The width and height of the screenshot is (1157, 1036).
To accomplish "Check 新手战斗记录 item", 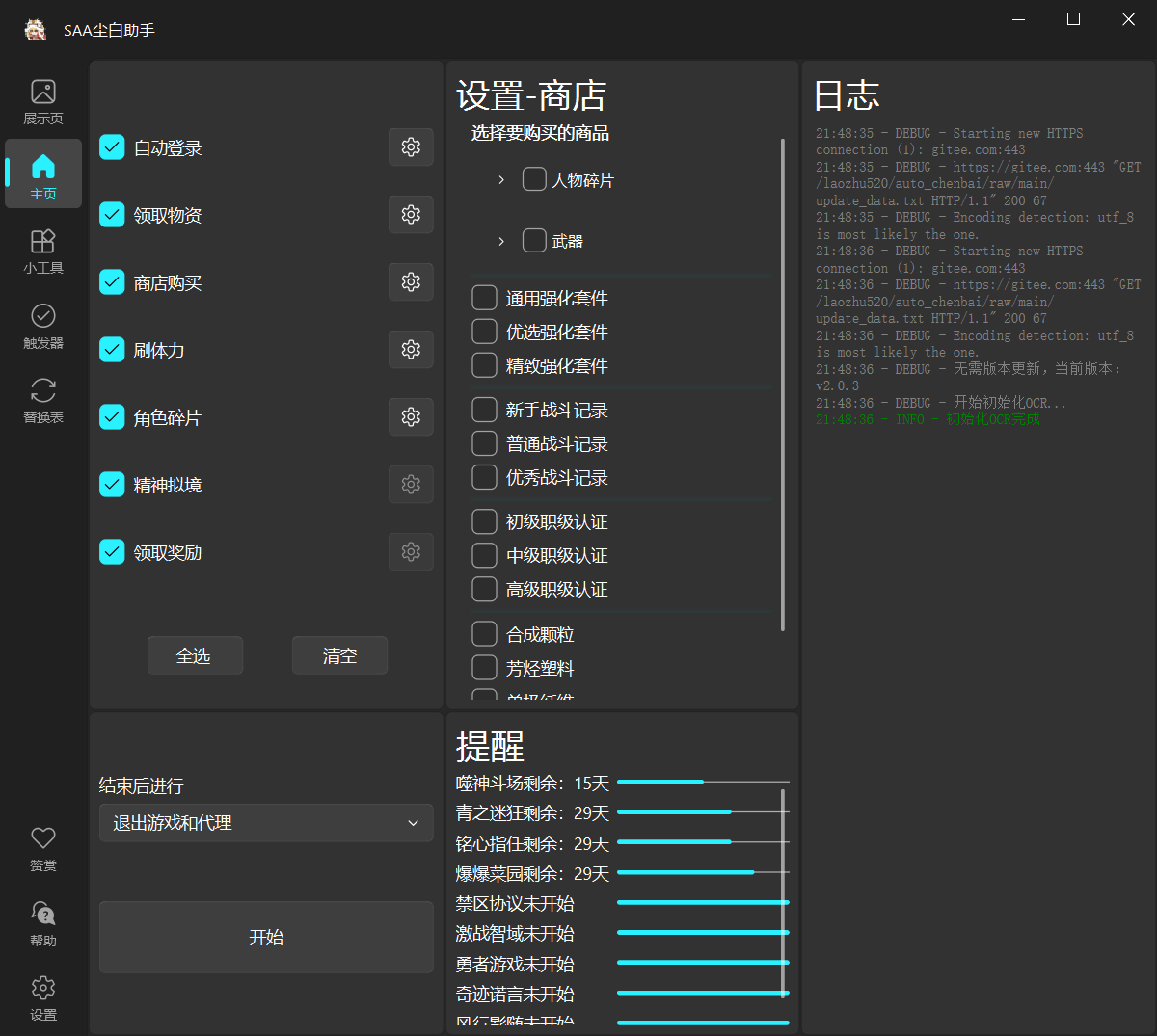I will pos(484,410).
